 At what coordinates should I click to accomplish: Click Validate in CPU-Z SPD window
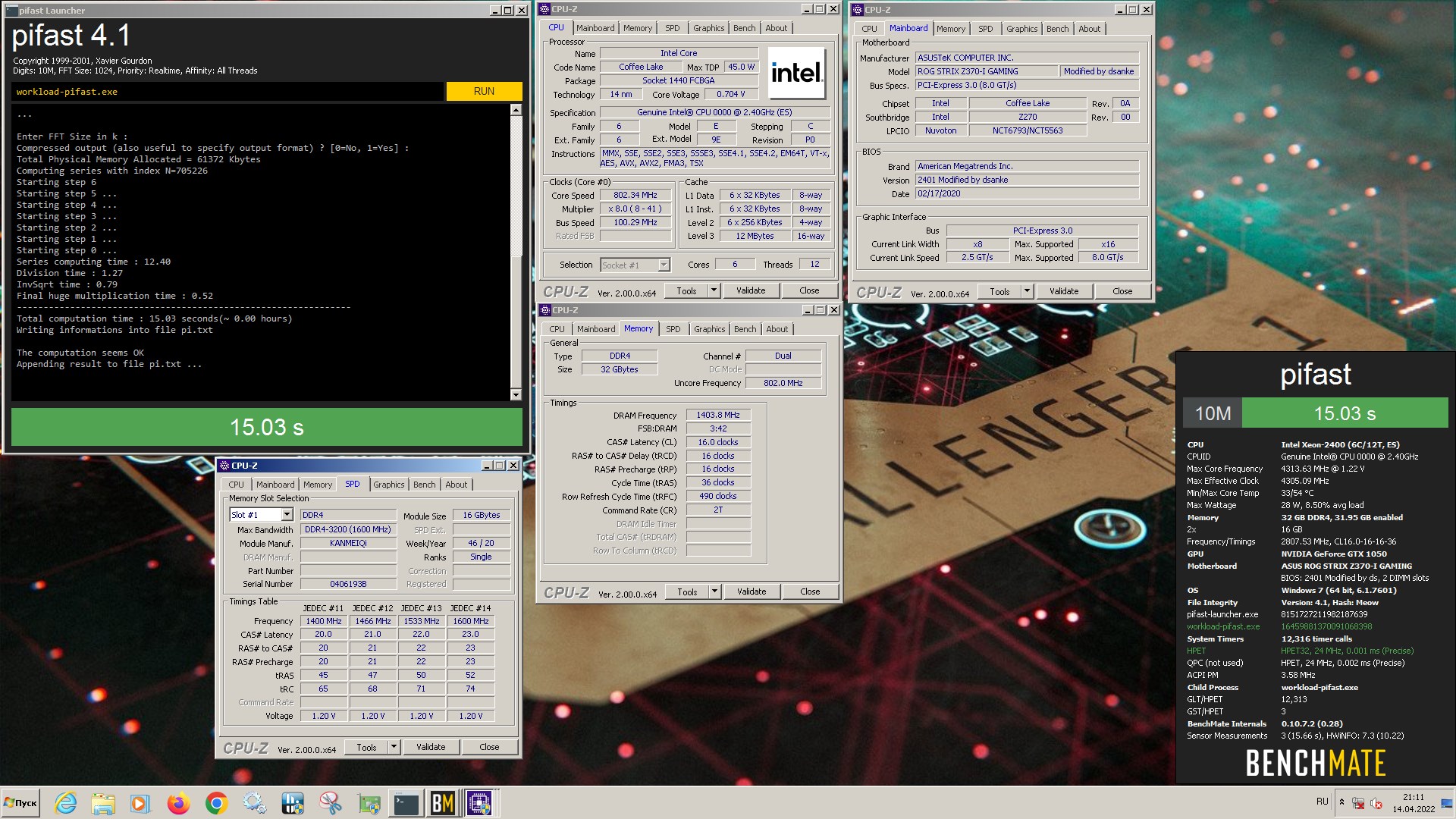431,747
